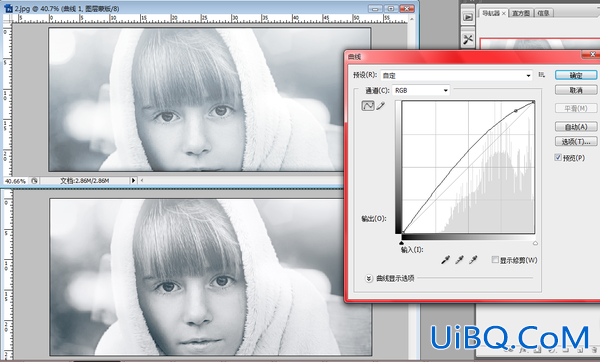Screen dimensions: 600x362
Task: Click the white point input slider
Action: (x=535, y=243)
